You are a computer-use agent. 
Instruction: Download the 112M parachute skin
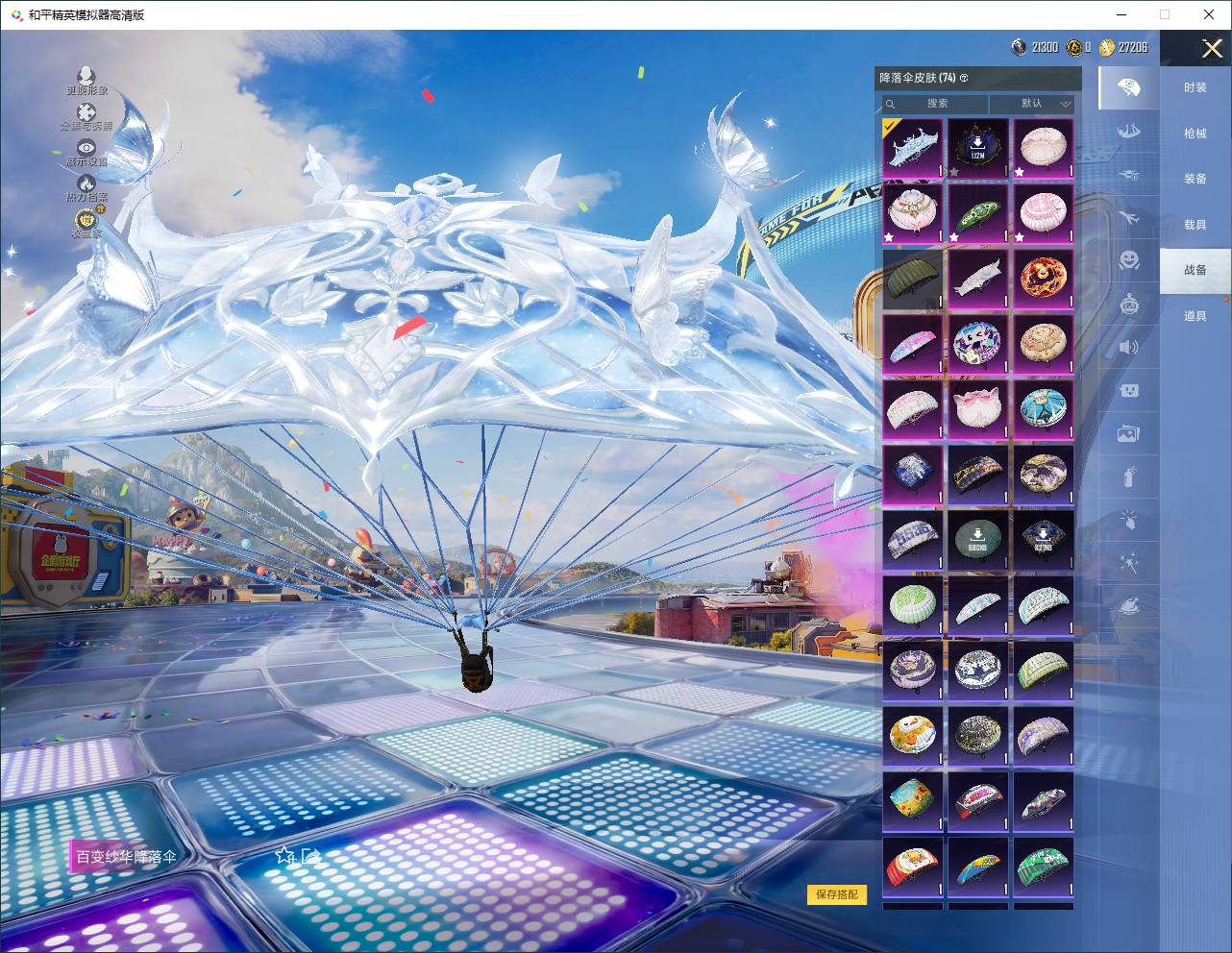(x=978, y=149)
